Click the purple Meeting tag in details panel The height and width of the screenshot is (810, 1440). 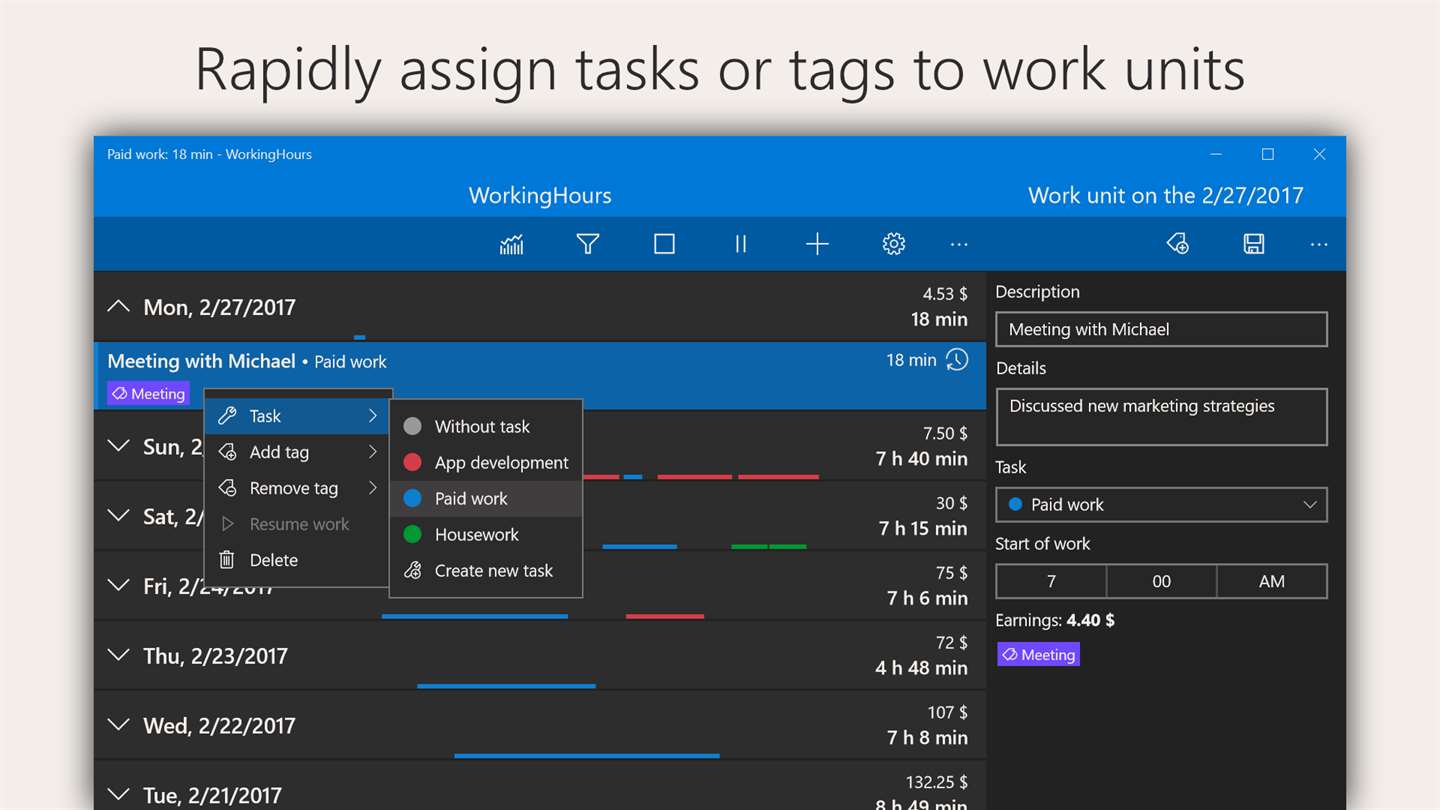[x=1039, y=655]
